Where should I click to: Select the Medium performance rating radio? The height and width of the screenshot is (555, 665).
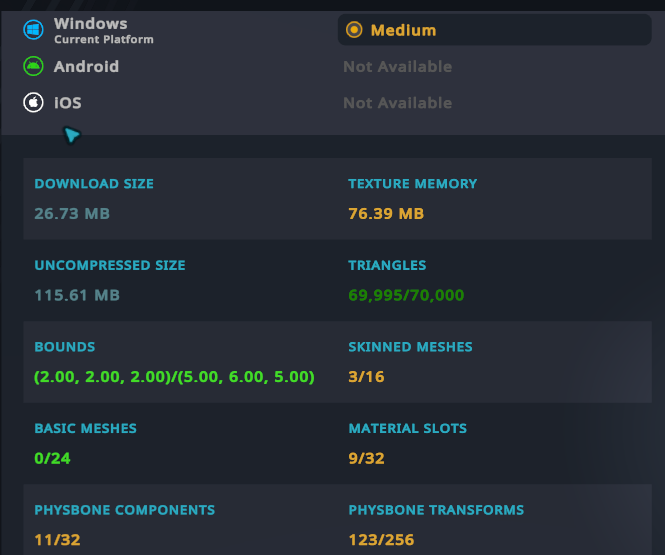click(354, 30)
